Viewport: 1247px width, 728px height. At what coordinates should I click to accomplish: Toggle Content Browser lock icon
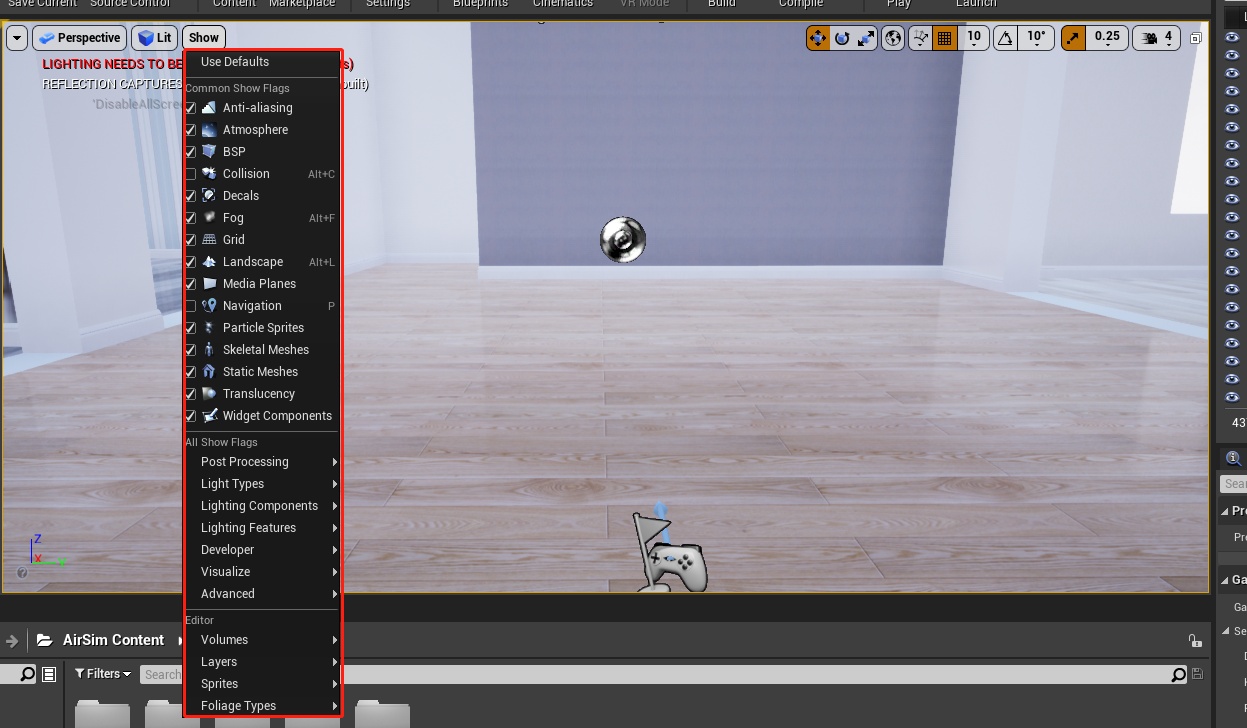pos(1195,641)
